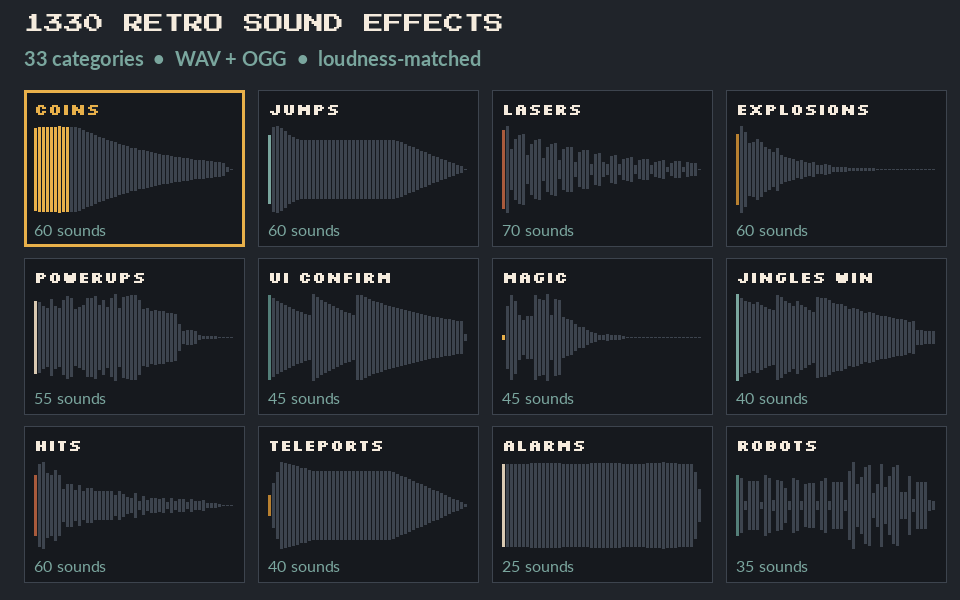Click the '55 sounds' label under Powerups
960x600 pixels.
(70, 399)
